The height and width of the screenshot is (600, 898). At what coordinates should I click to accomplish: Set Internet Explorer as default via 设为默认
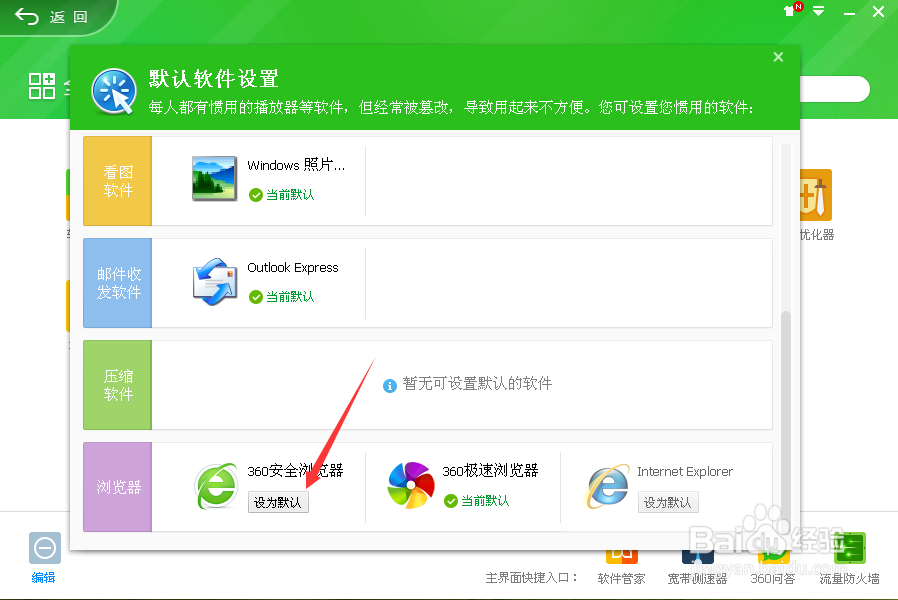click(x=668, y=502)
